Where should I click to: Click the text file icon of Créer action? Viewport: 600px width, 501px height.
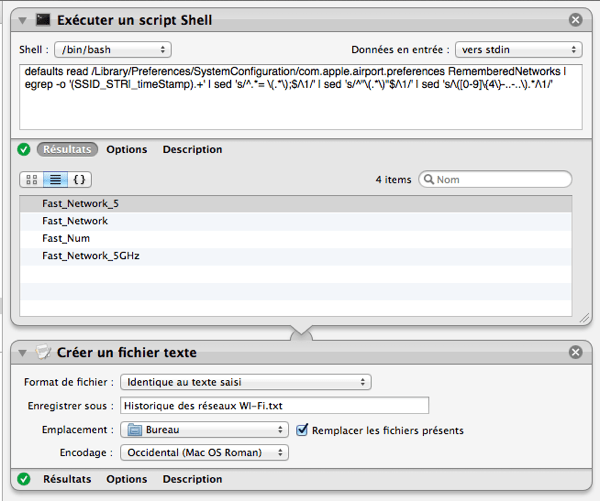coord(42,353)
